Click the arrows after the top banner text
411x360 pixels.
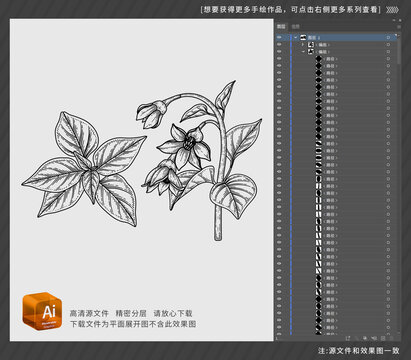coord(392,10)
